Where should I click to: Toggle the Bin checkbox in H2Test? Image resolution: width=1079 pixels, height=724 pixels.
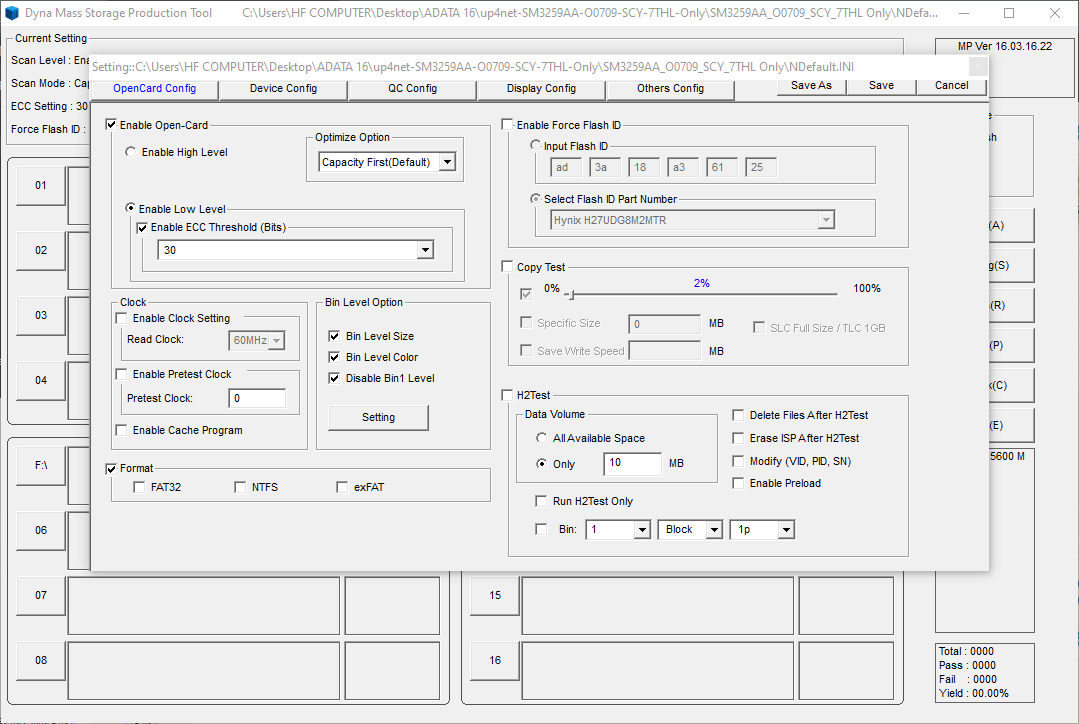click(x=542, y=529)
